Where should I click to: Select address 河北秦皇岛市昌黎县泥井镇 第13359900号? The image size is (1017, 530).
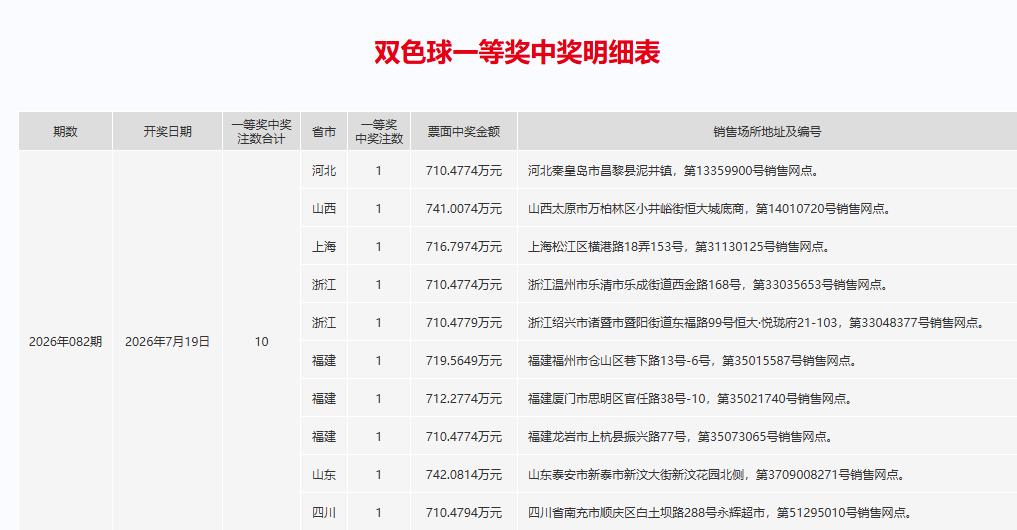pyautogui.click(x=673, y=171)
